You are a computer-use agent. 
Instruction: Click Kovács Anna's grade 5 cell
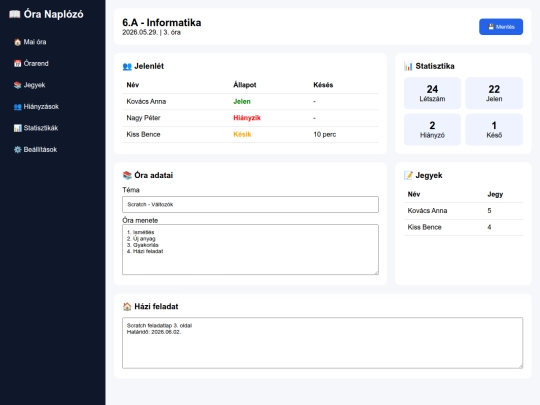(489, 211)
